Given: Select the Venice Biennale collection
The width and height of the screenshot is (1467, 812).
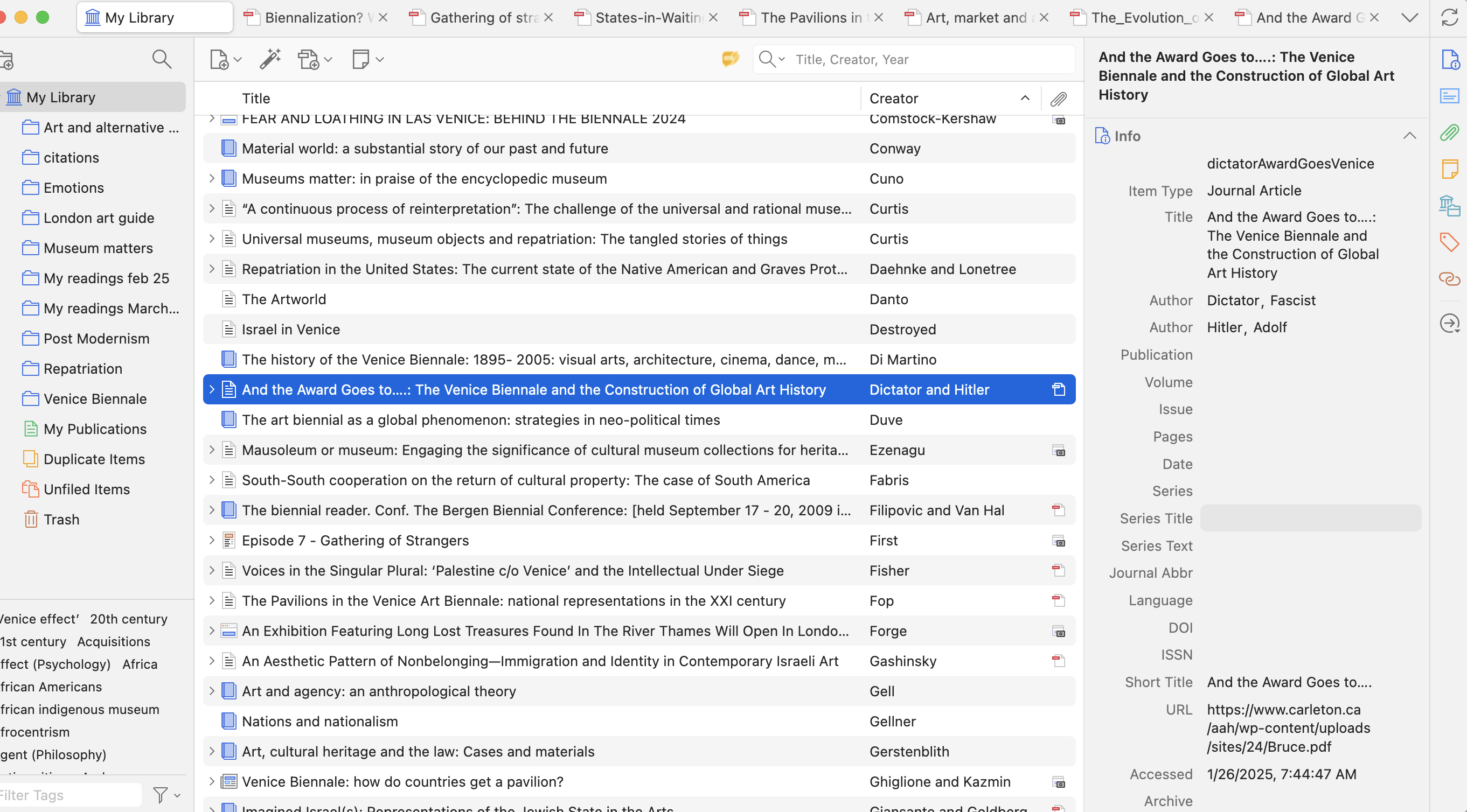Looking at the screenshot, I should (95, 399).
